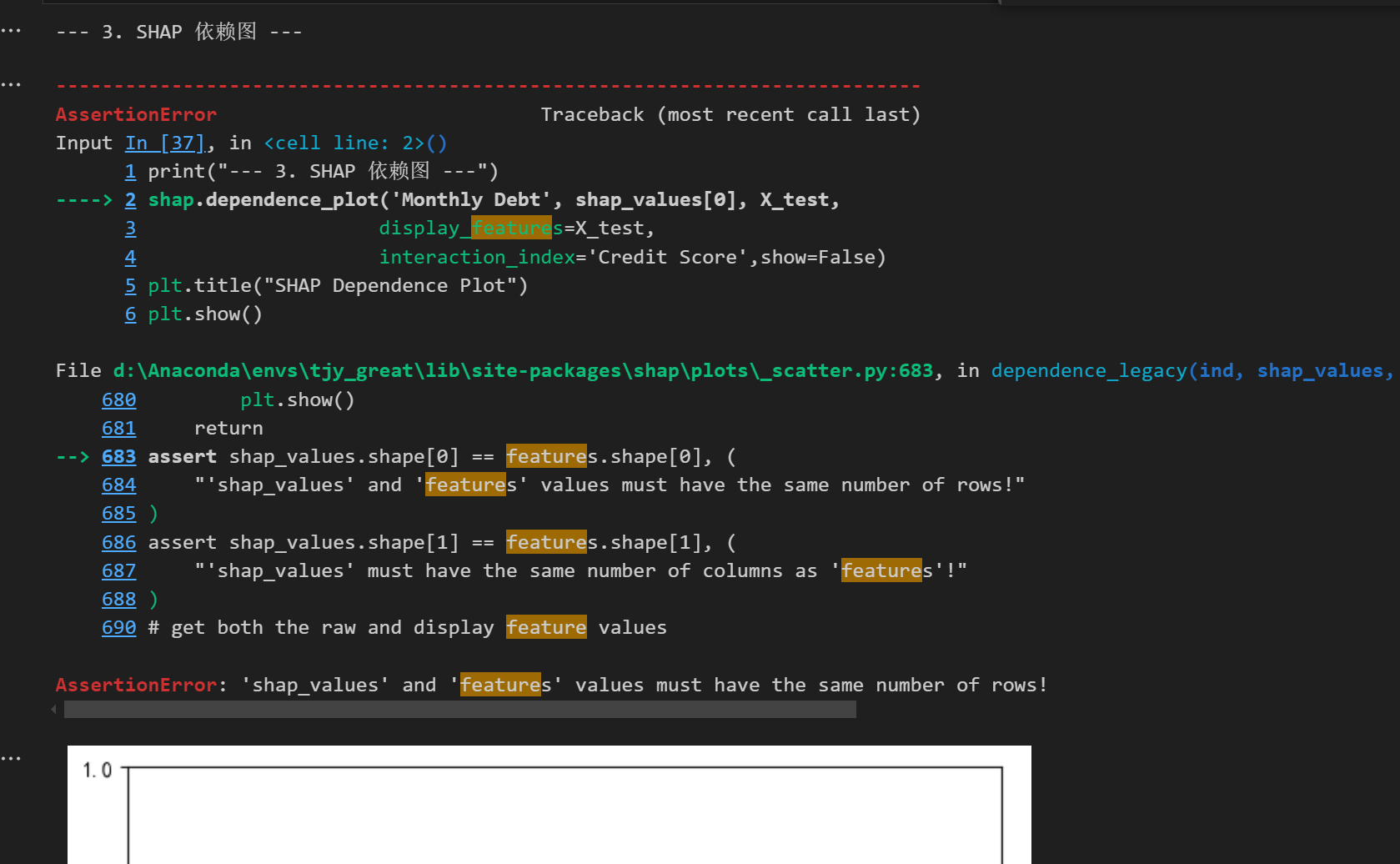Image resolution: width=1400 pixels, height=864 pixels.
Task: Click the scrollbar's left arrow
Action: pos(54,710)
